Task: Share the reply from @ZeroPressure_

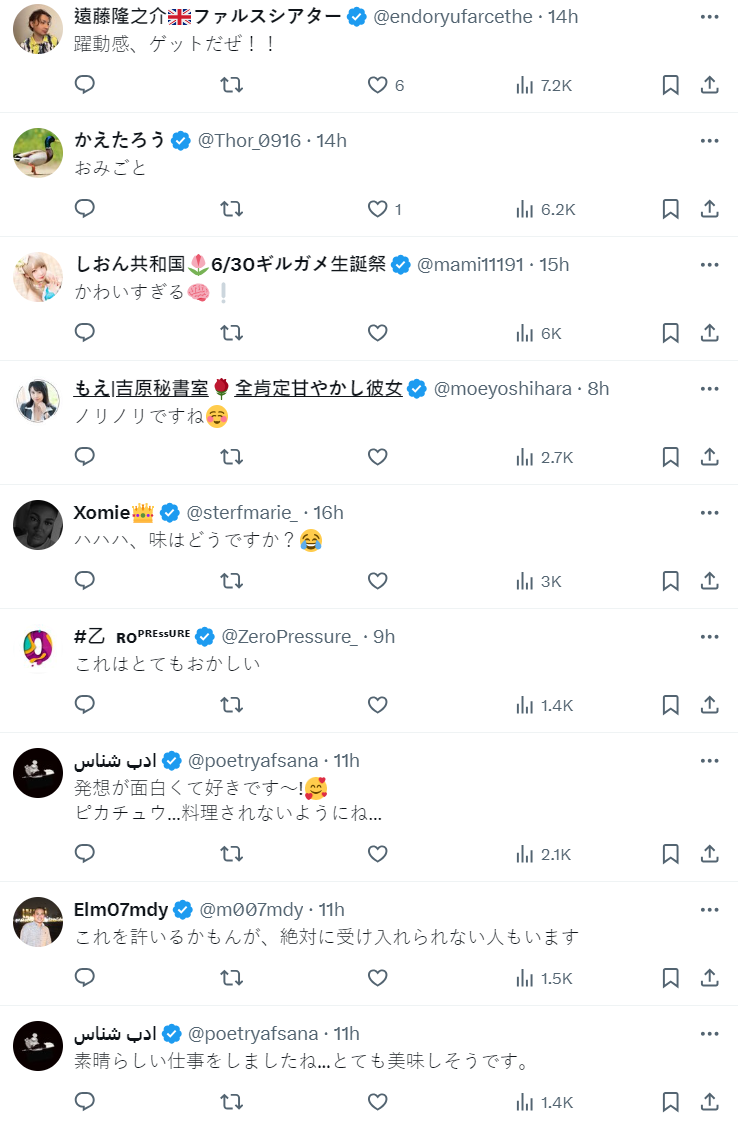Action: point(709,705)
